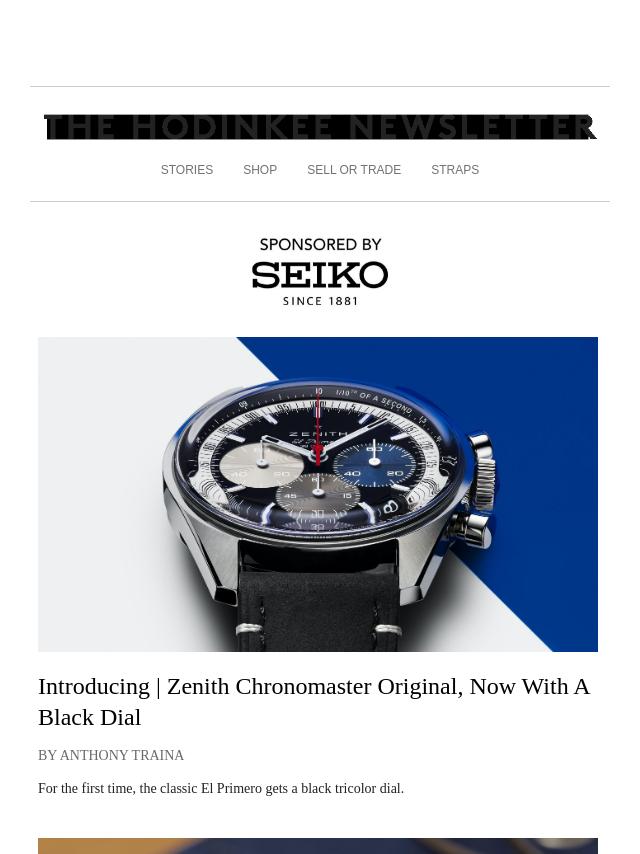
Task: Click the 'By Anthony Traina' byline
Action: click(111, 755)
